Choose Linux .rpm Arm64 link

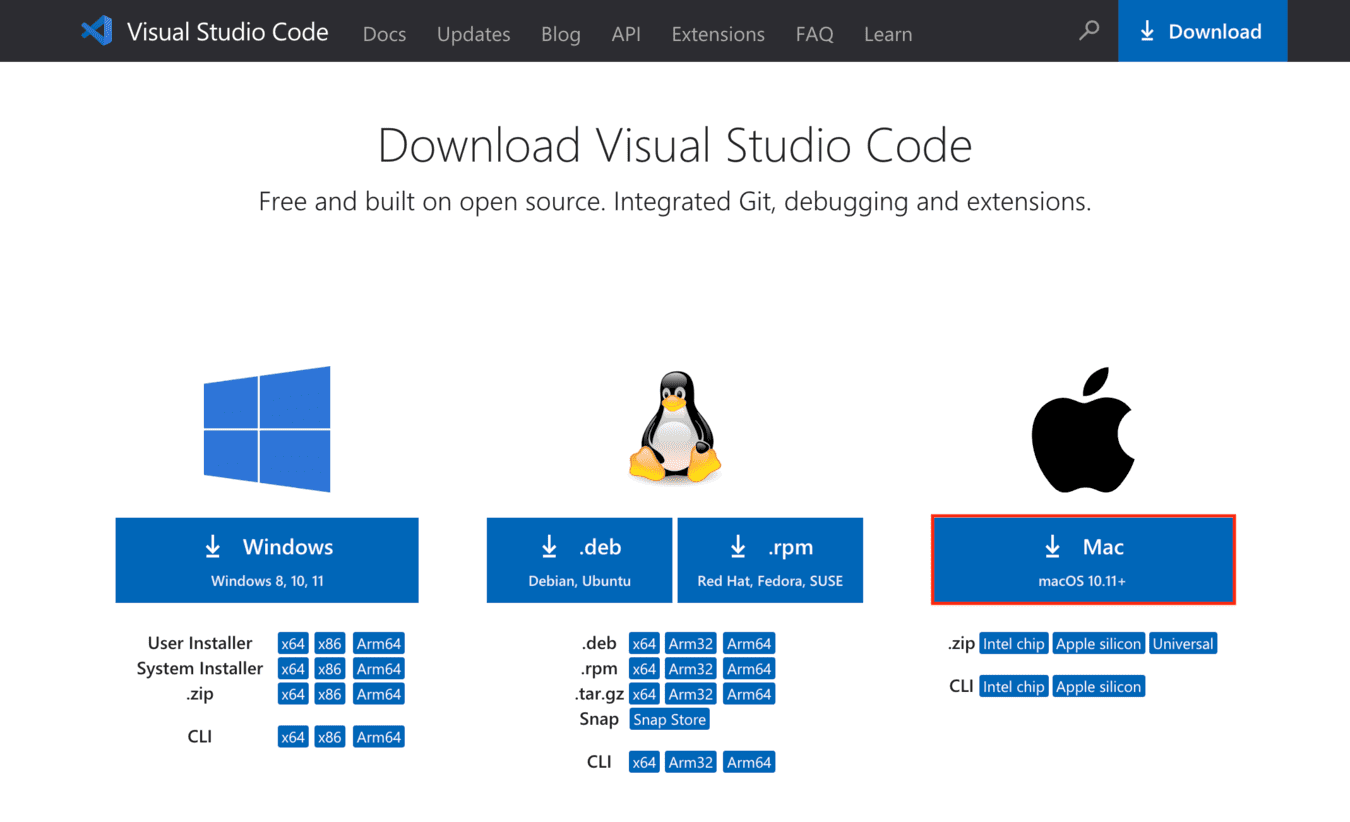[749, 669]
